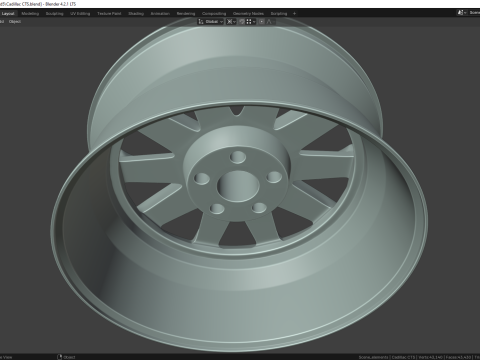Image resolution: width=480 pixels, height=360 pixels.
Task: Switch to the Sculpting workspace tab
Action: click(x=54, y=14)
